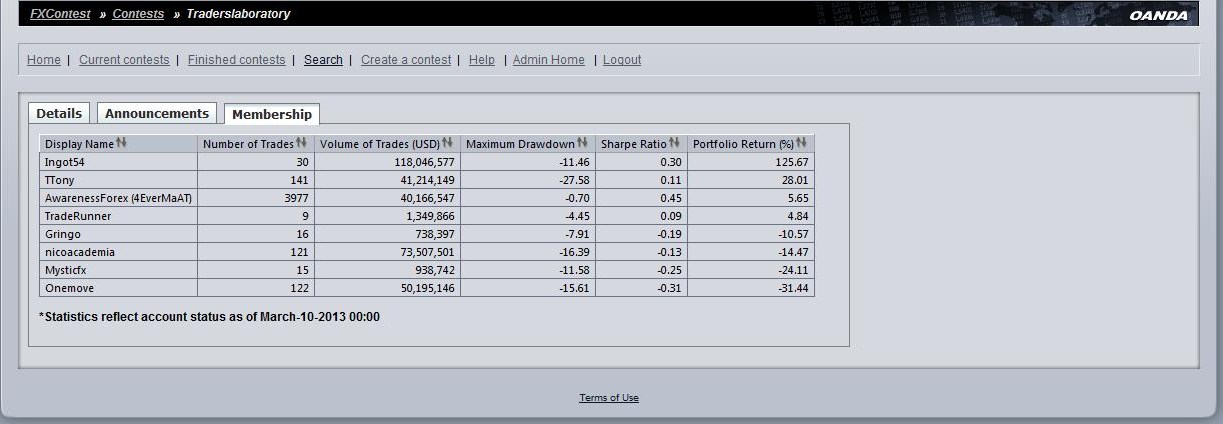
Task: Select AwarenessForex (4EverMaAT) name
Action: 118,198
